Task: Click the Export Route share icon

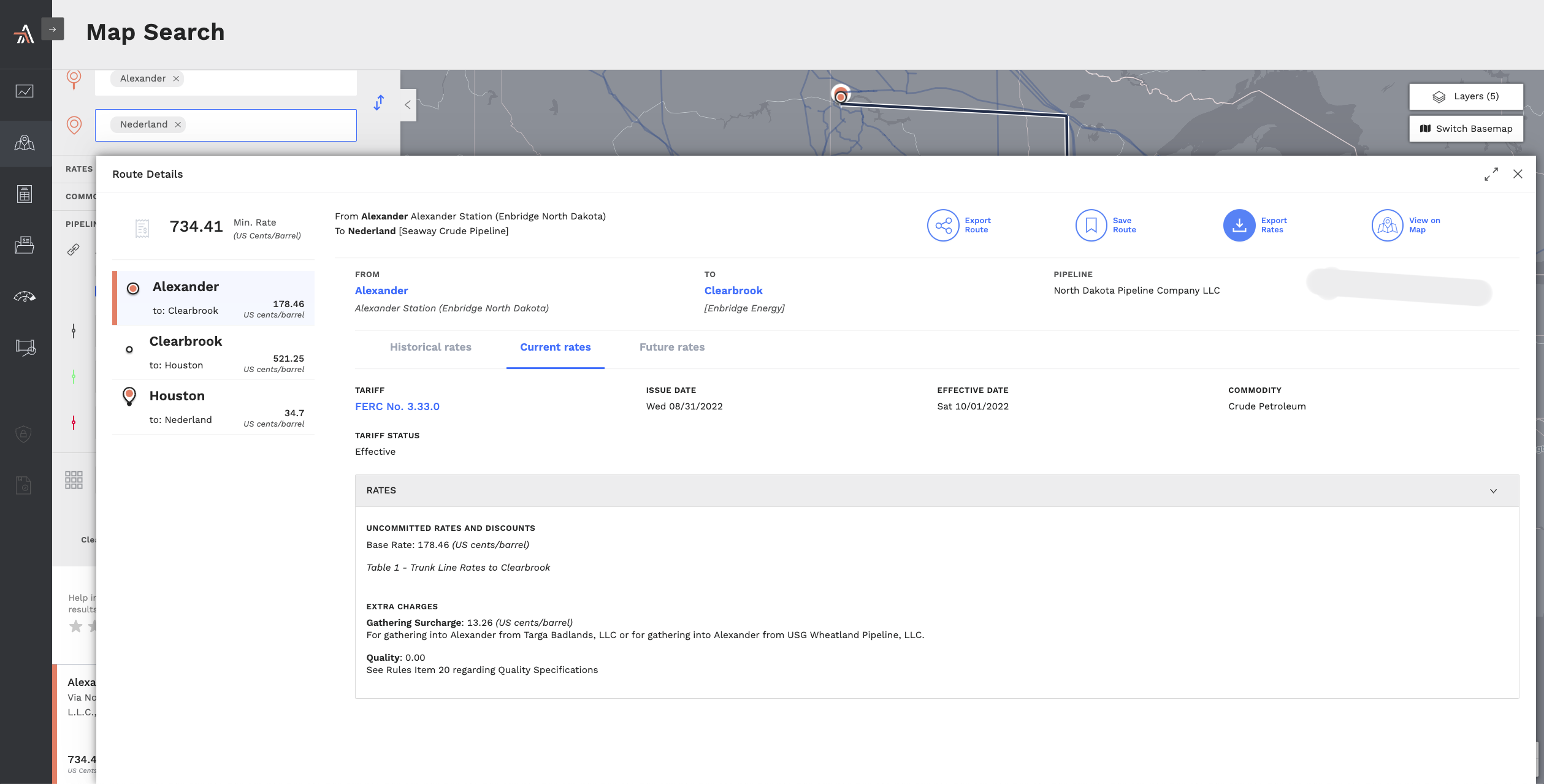Action: (x=942, y=226)
